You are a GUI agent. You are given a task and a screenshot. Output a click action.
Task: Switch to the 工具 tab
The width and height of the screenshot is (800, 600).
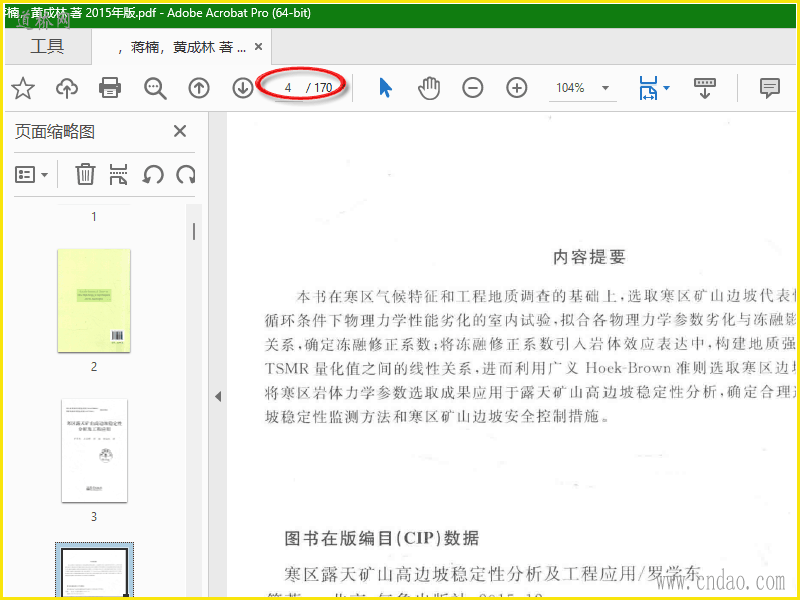[47, 46]
